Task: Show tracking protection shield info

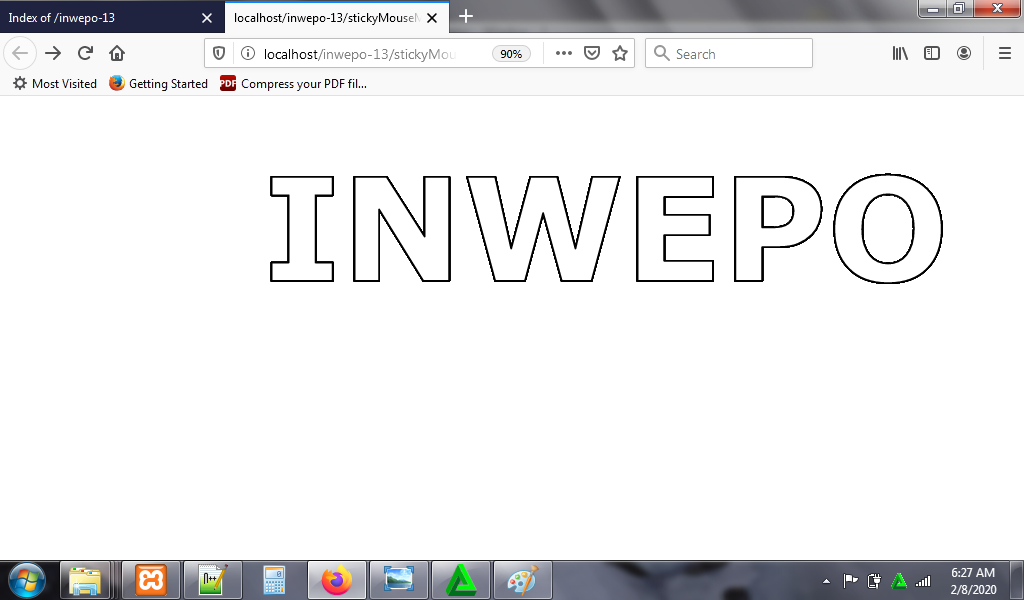Action: 219,54
